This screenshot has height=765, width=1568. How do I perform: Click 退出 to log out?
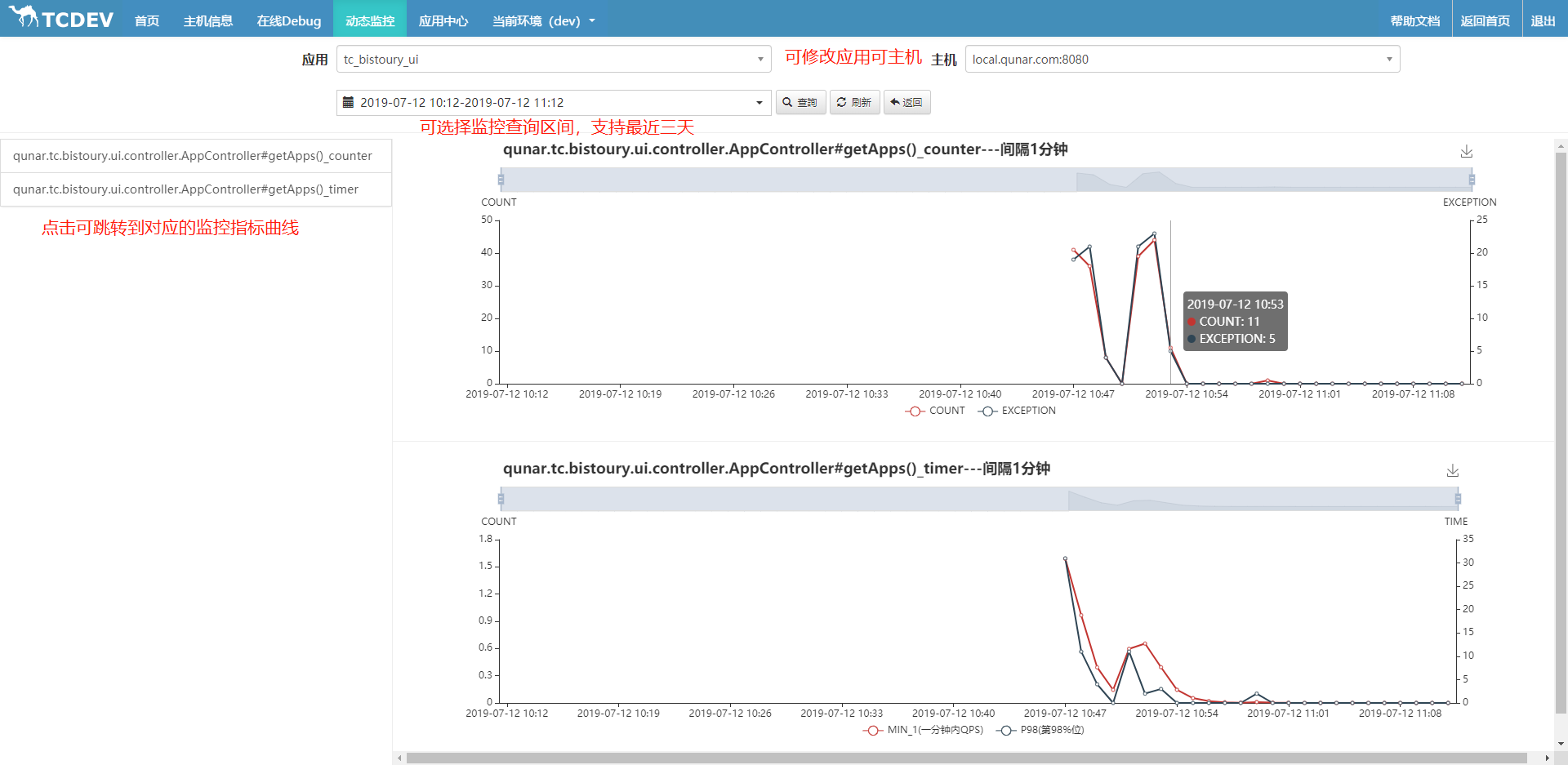[x=1543, y=21]
